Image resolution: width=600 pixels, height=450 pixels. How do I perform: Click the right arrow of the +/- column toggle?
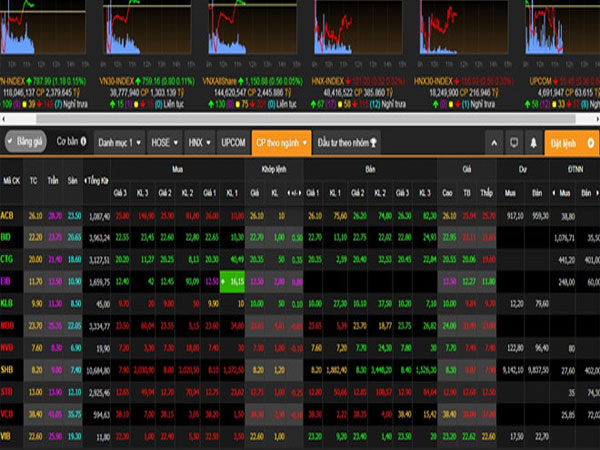pos(300,193)
